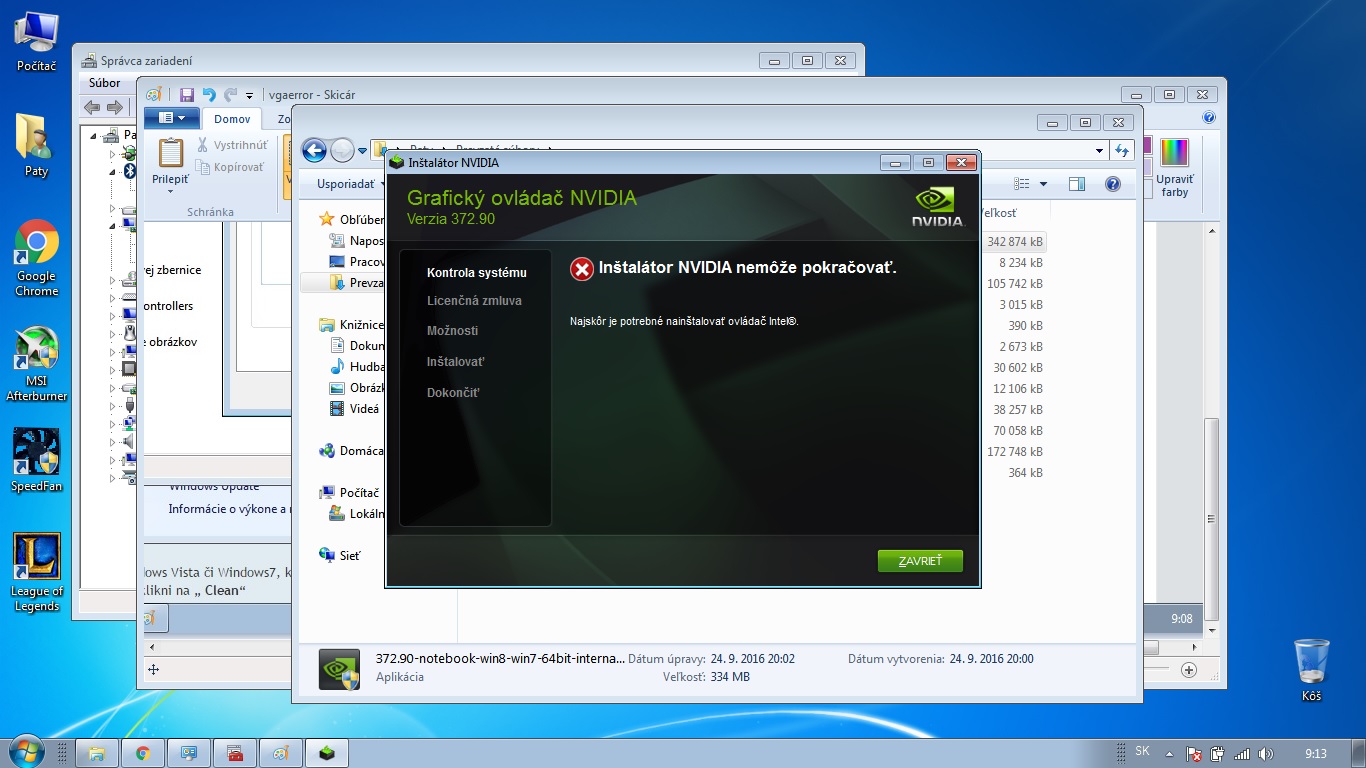Switch to Domov tab in Paint
This screenshot has height=768, width=1366.
point(232,119)
